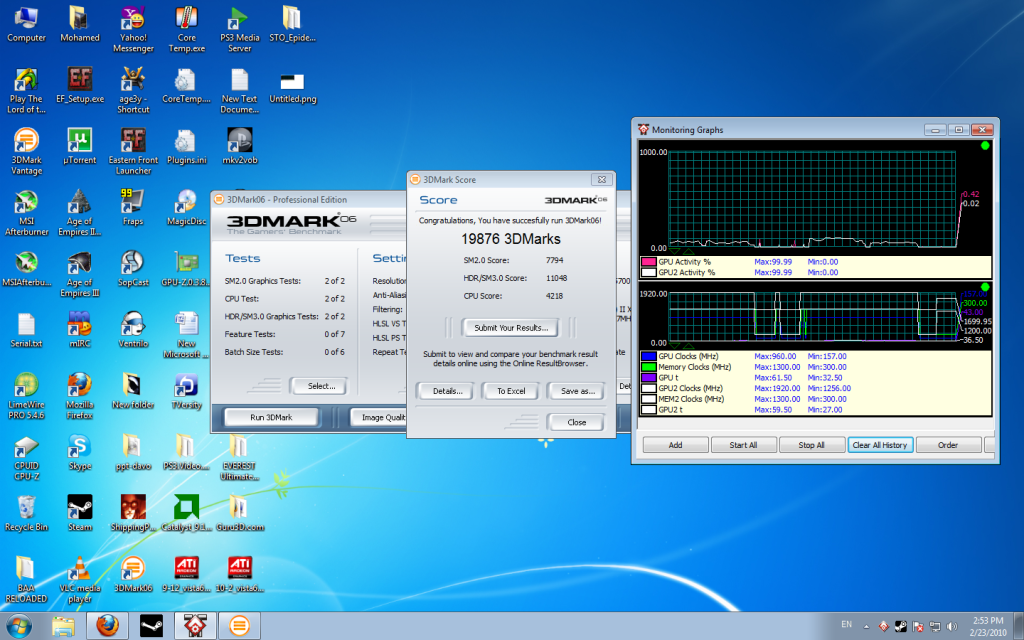Launch Steam from the taskbar
Image resolution: width=1024 pixels, height=640 pixels.
pos(151,625)
